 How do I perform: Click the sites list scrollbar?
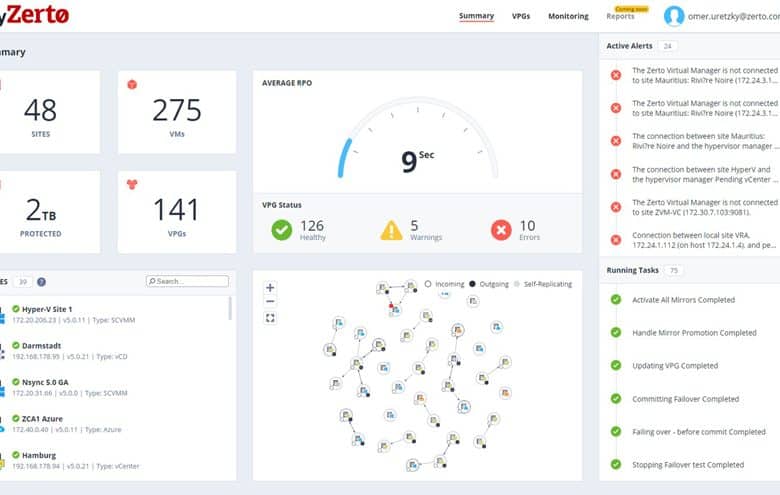pyautogui.click(x=230, y=308)
